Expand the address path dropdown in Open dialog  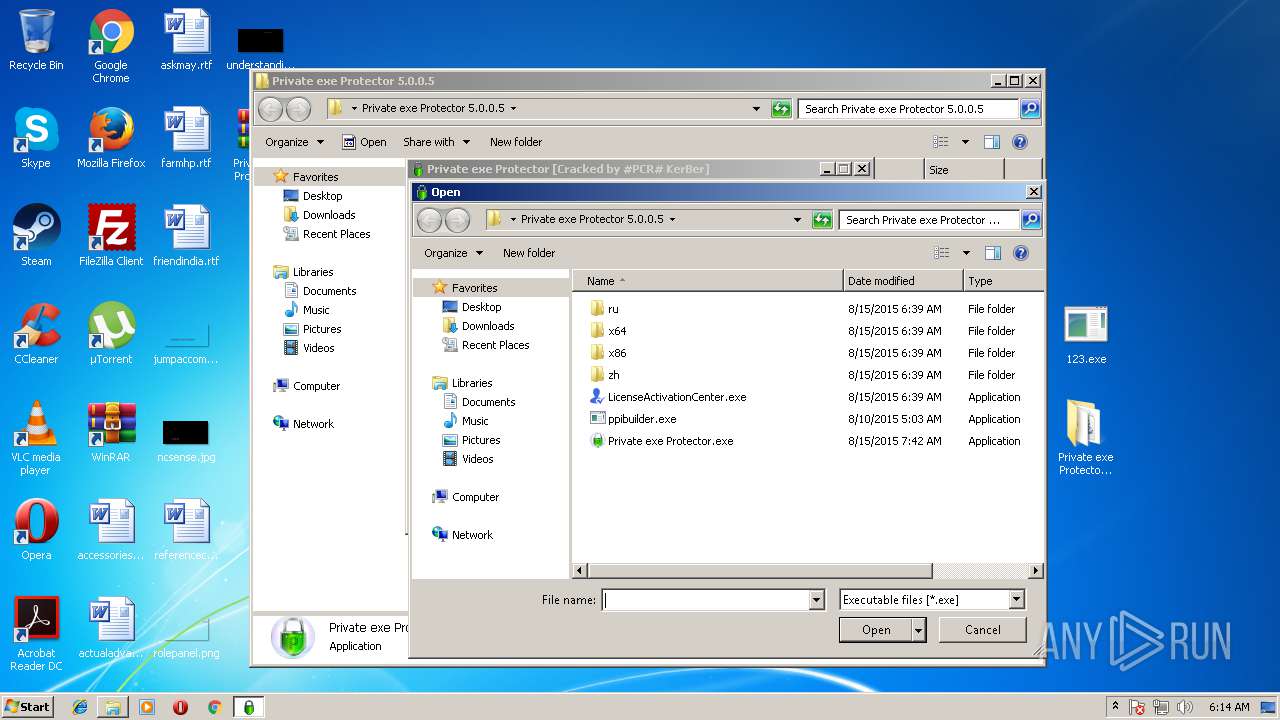797,219
